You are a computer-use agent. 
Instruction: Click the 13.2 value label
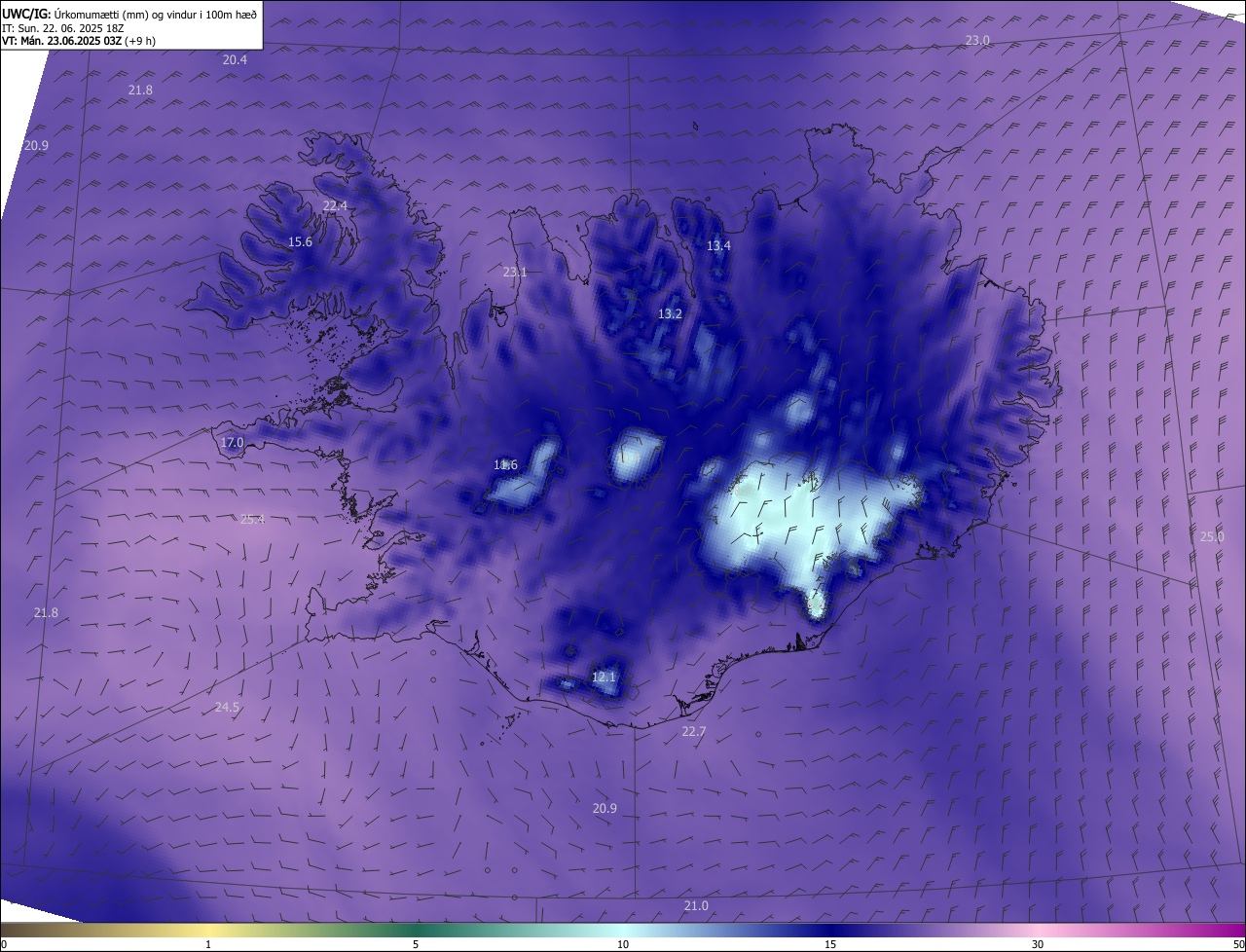tap(670, 314)
